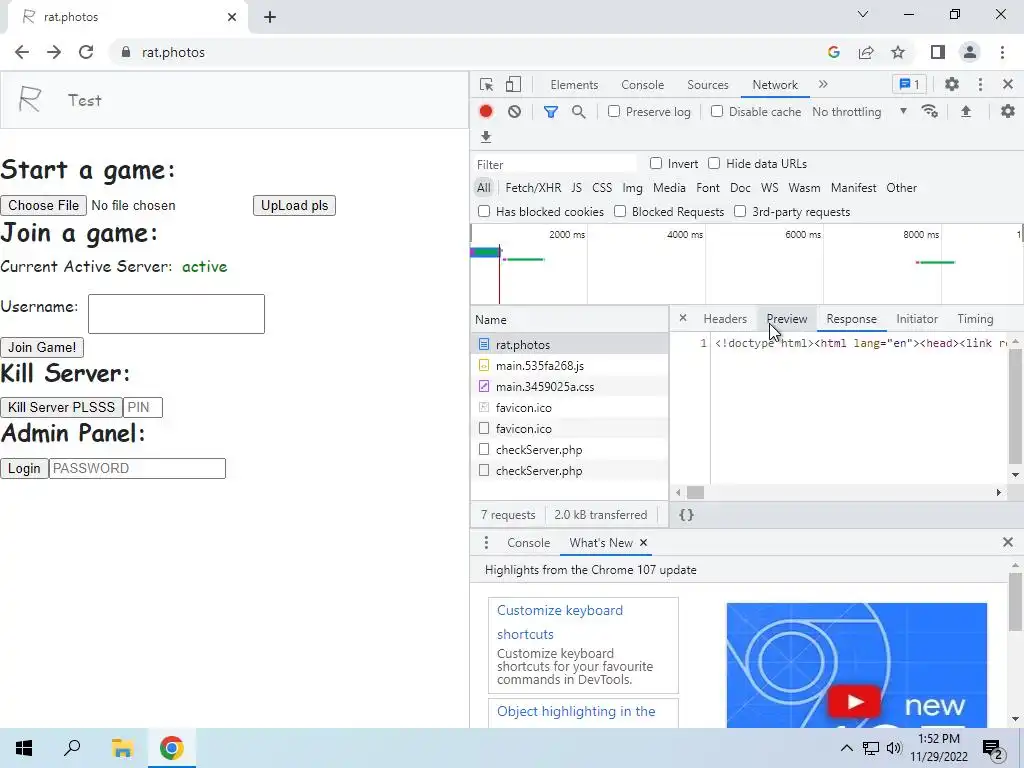Share this page icon in address bar

(x=866, y=52)
